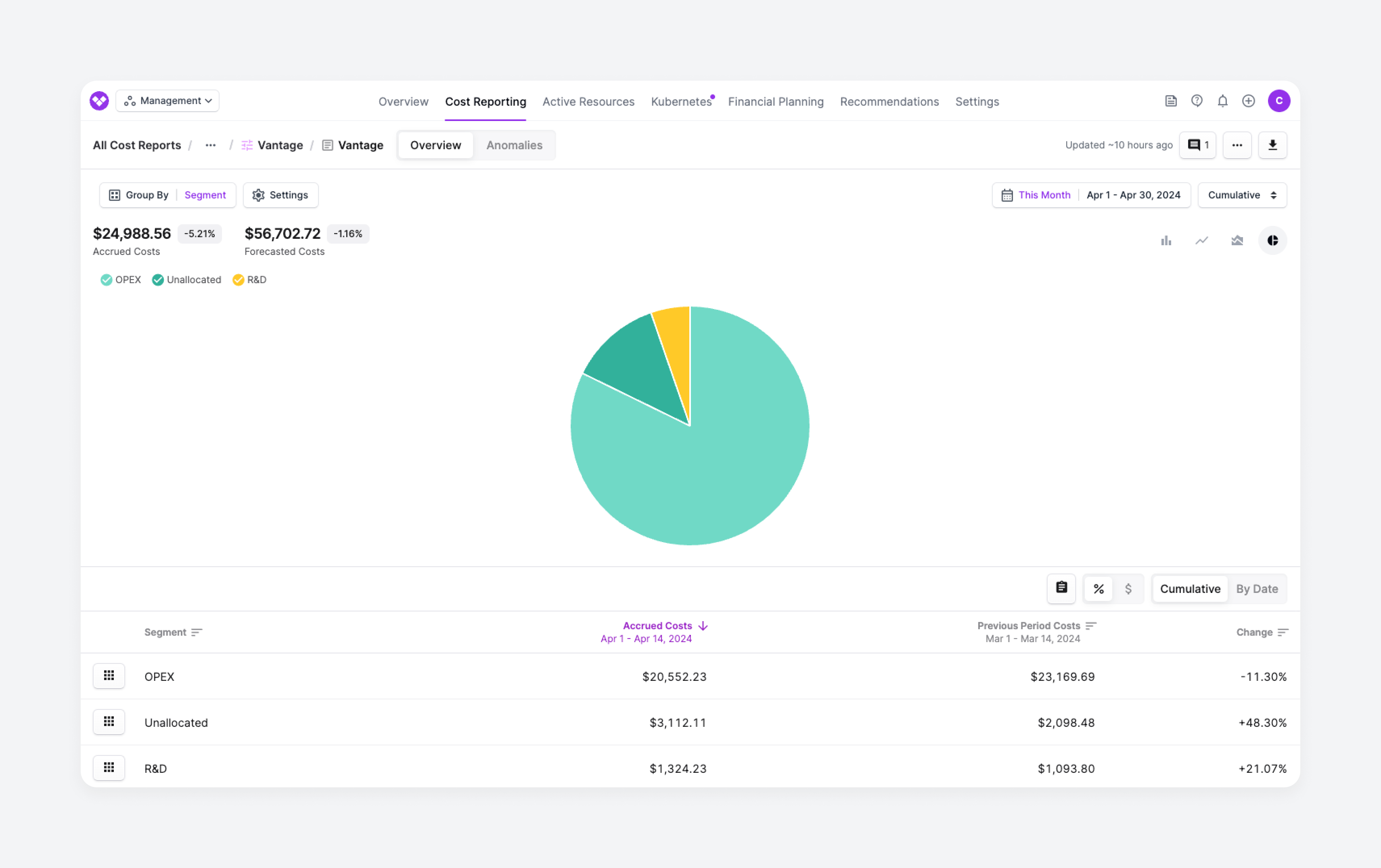Image resolution: width=1381 pixels, height=868 pixels.
Task: Open the comments panel showing 1 comment
Action: 1197,145
